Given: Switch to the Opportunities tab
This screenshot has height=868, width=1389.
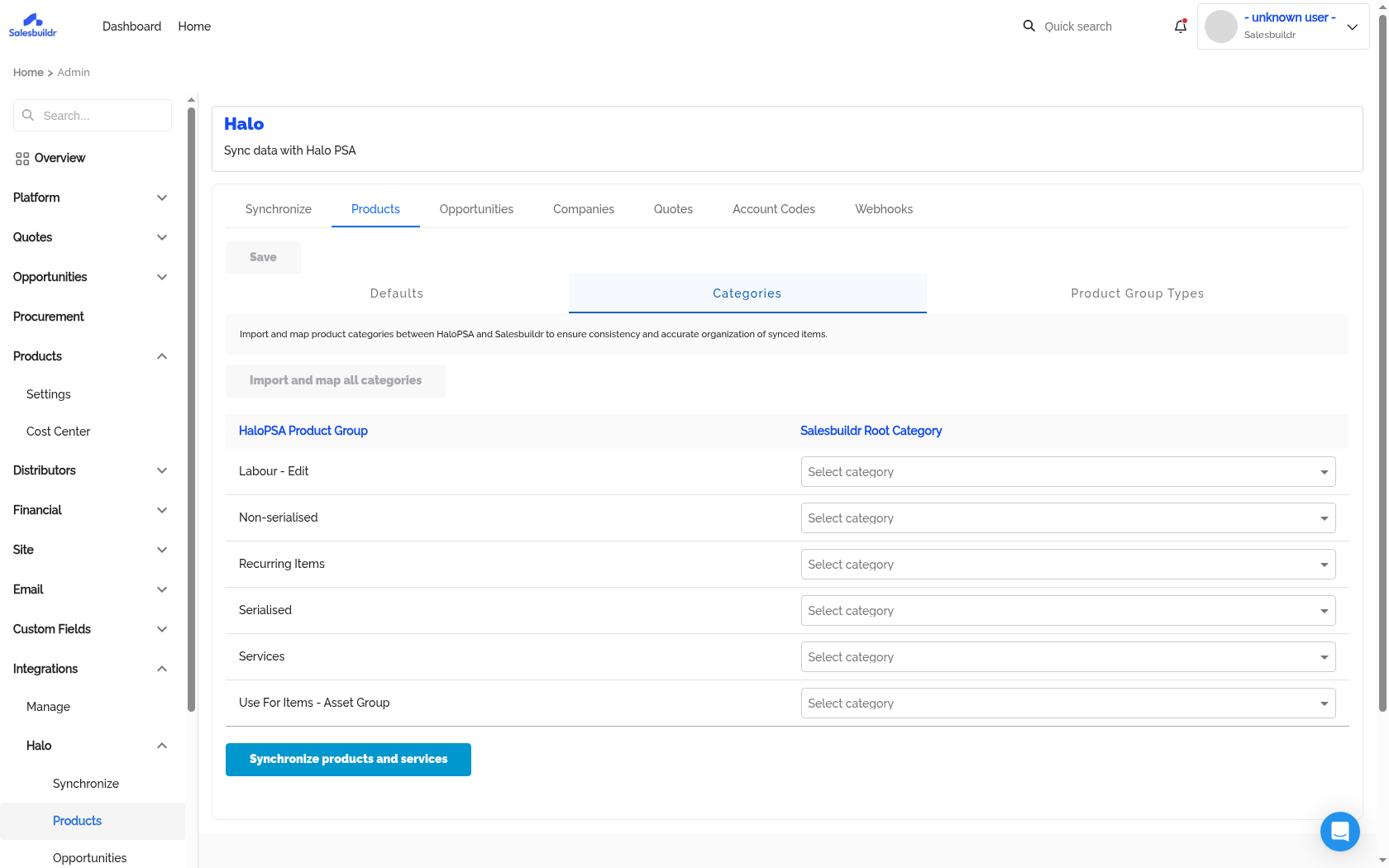Looking at the screenshot, I should point(476,209).
